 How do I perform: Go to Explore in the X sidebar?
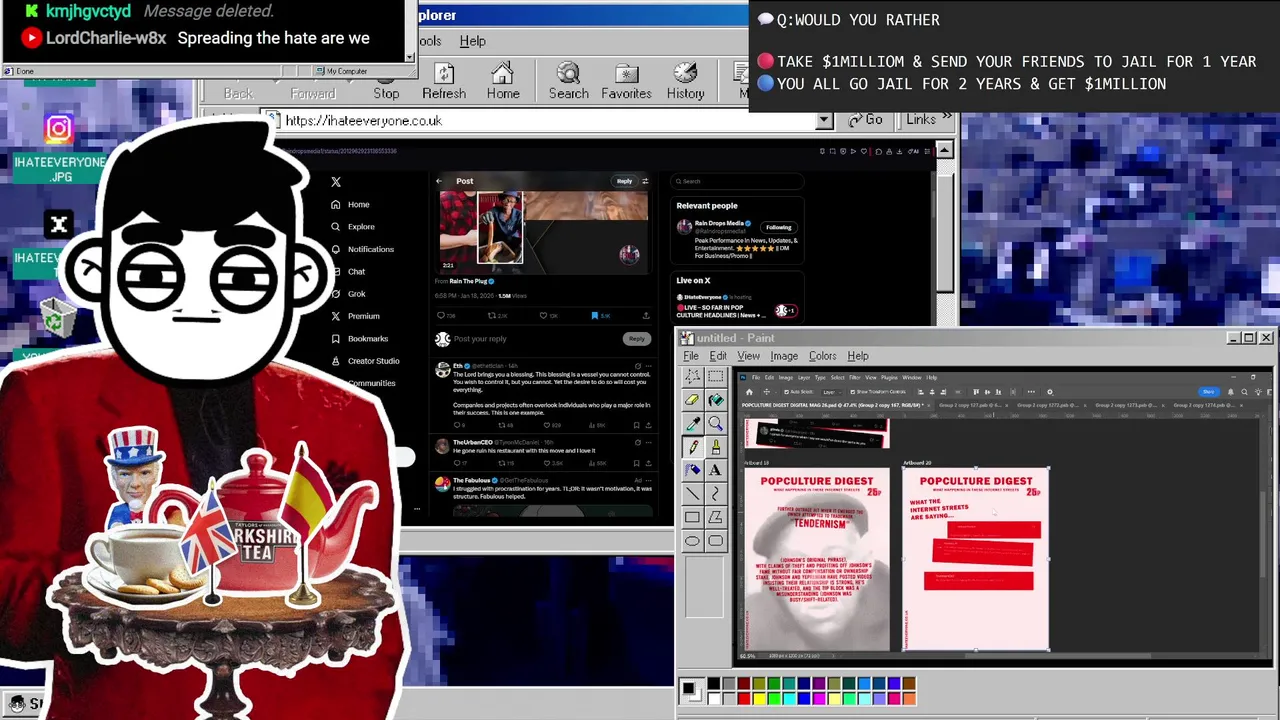(x=354, y=227)
